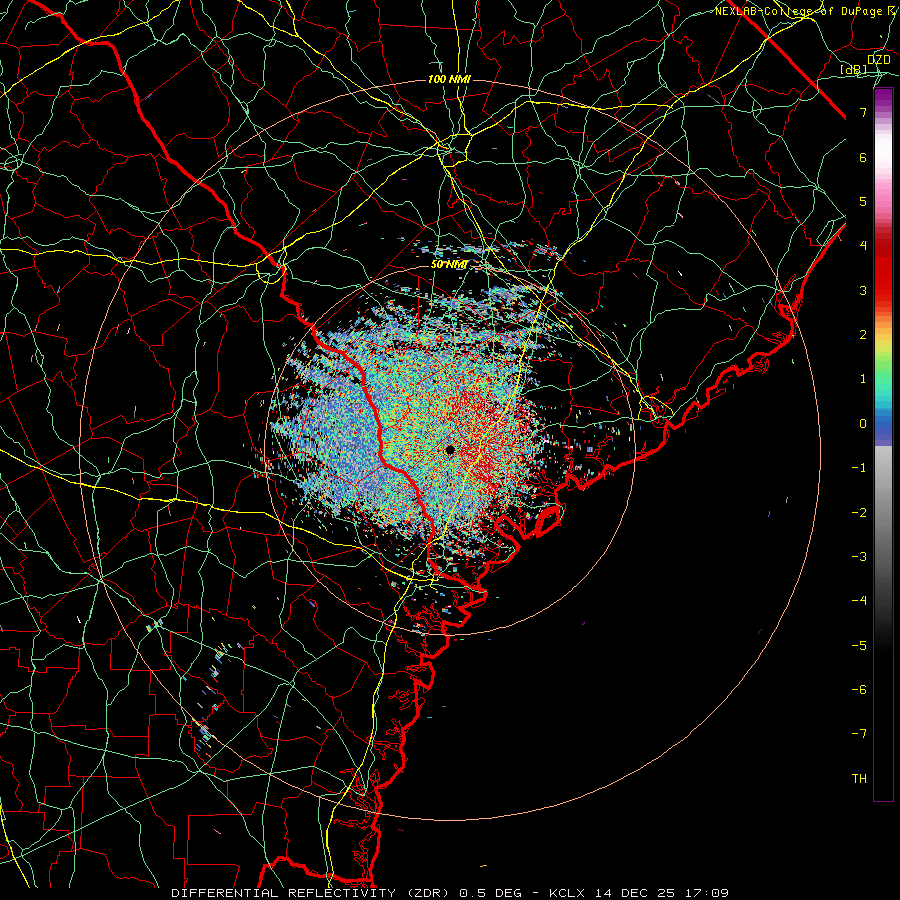Screen dimensions: 900x900
Task: Click the DZD product label above the color scale
Action: [879, 60]
